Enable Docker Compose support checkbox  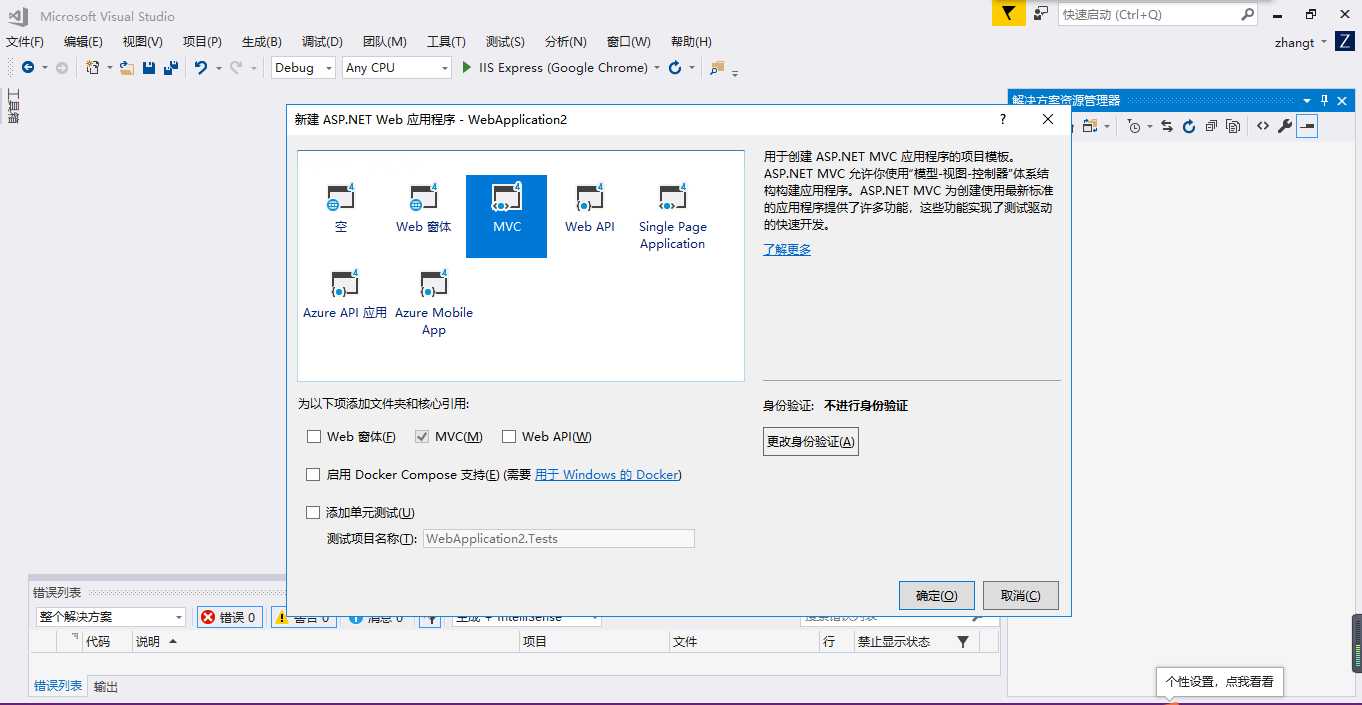[314, 475]
